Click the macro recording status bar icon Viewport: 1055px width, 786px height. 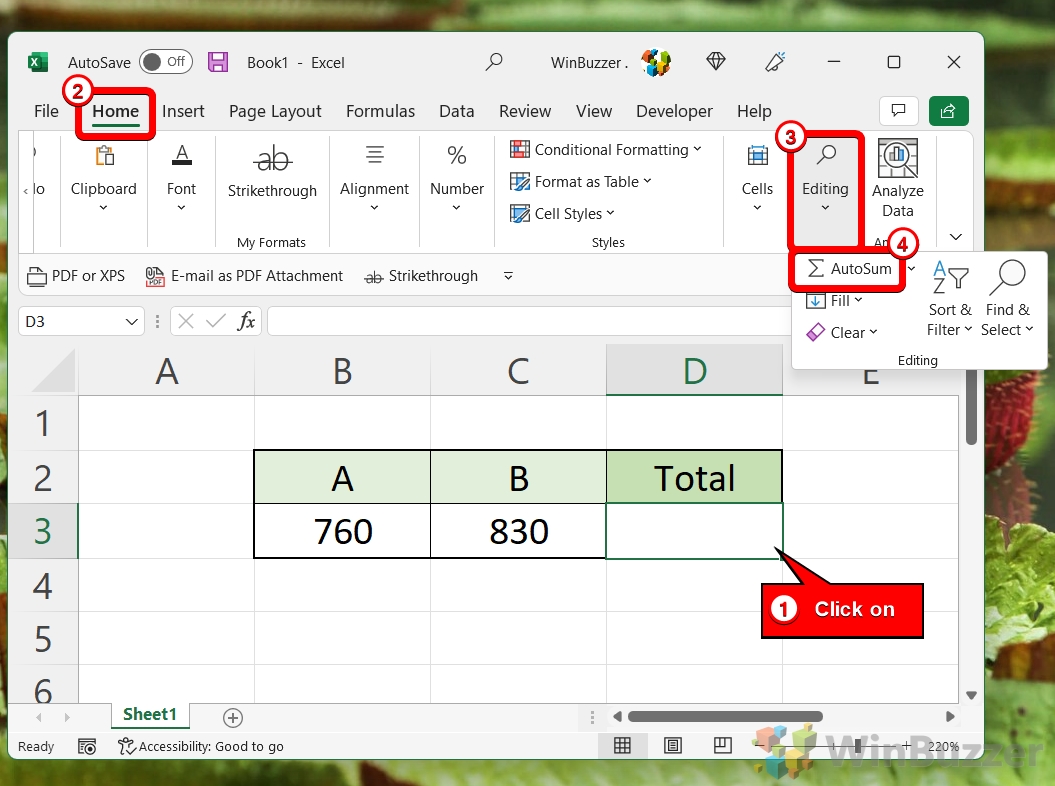[87, 746]
